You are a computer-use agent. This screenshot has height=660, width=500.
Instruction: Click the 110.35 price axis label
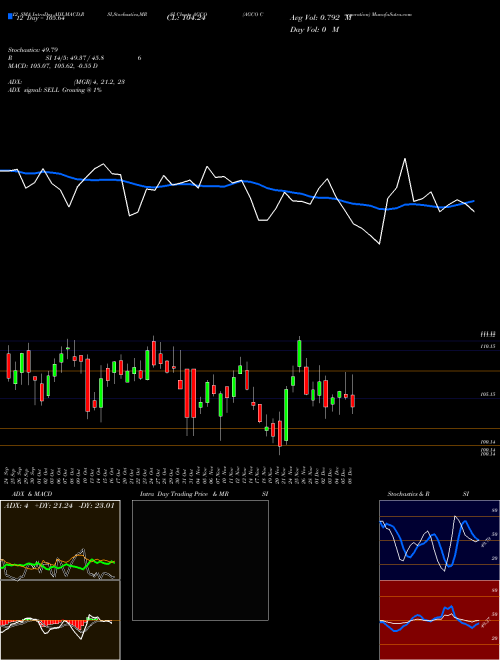pos(487,346)
